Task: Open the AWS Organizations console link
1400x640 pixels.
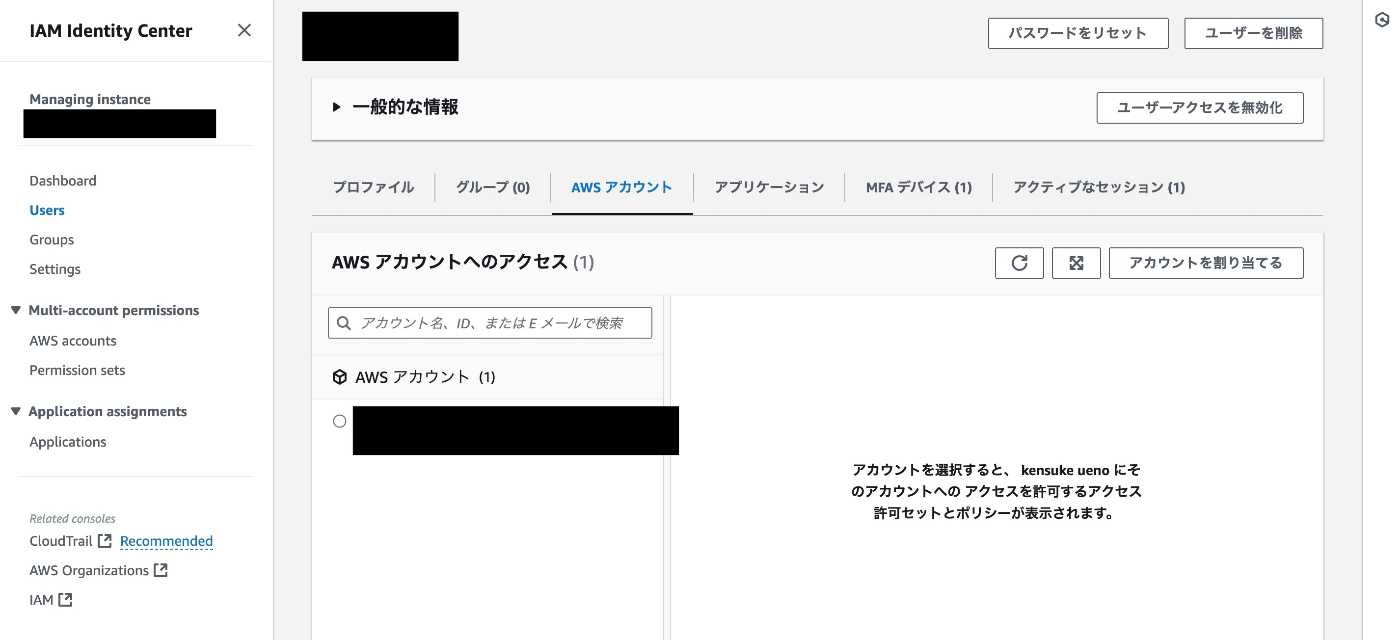Action: [89, 570]
